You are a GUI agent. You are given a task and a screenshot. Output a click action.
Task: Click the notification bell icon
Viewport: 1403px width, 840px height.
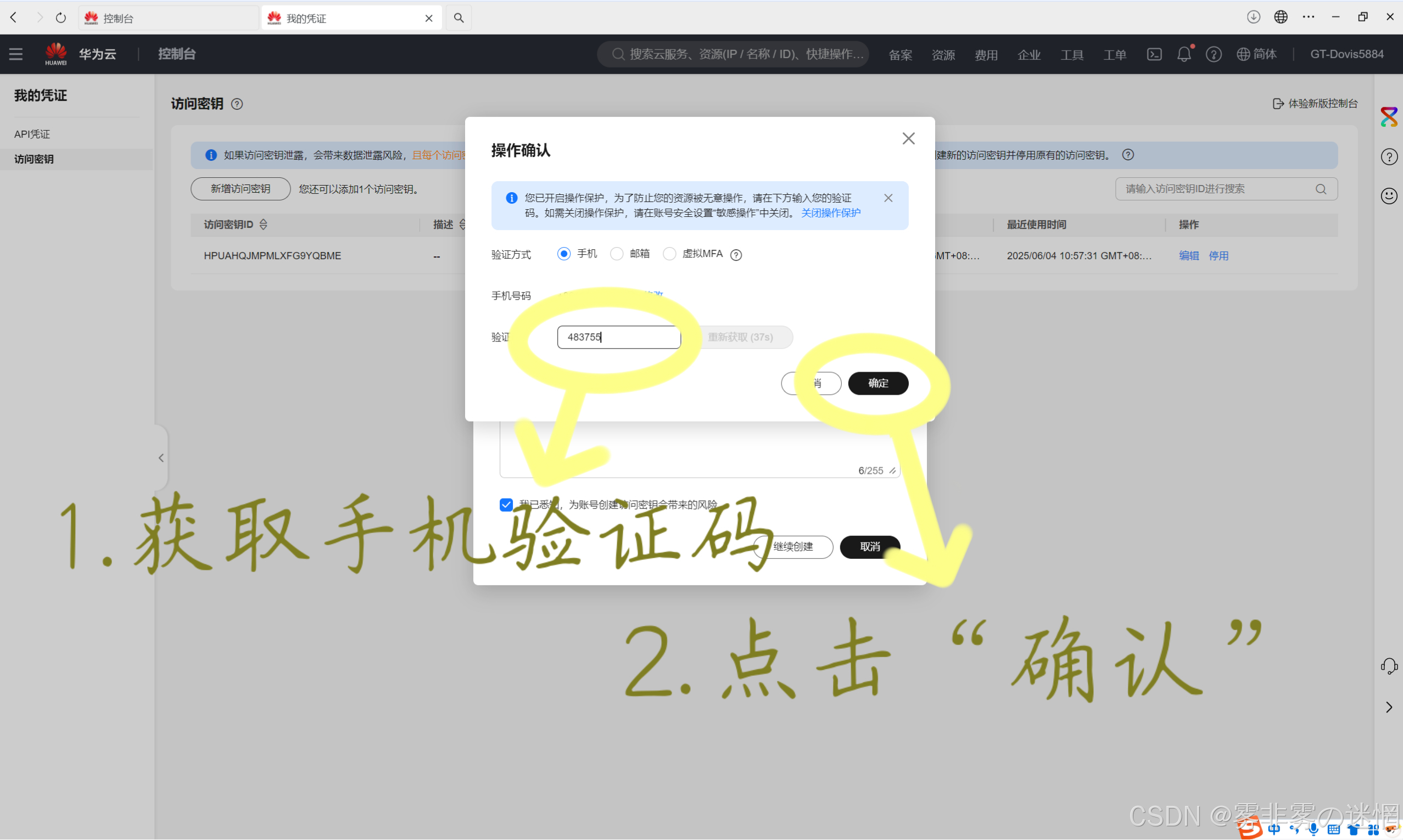pyautogui.click(x=1183, y=54)
